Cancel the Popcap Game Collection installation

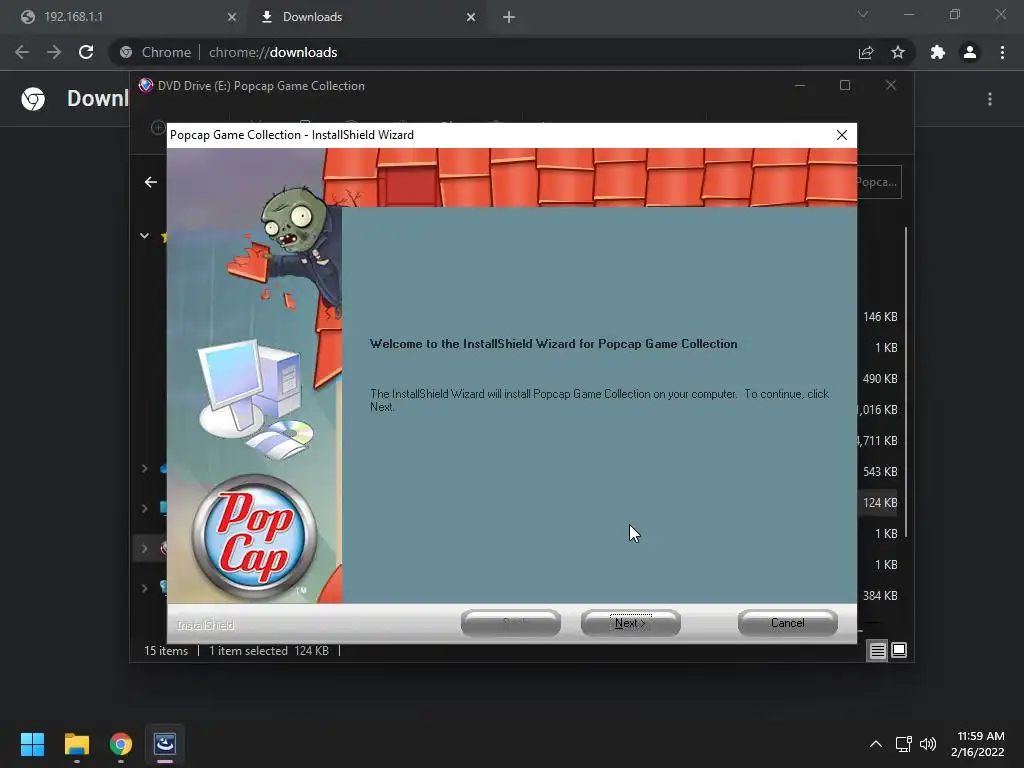[788, 623]
